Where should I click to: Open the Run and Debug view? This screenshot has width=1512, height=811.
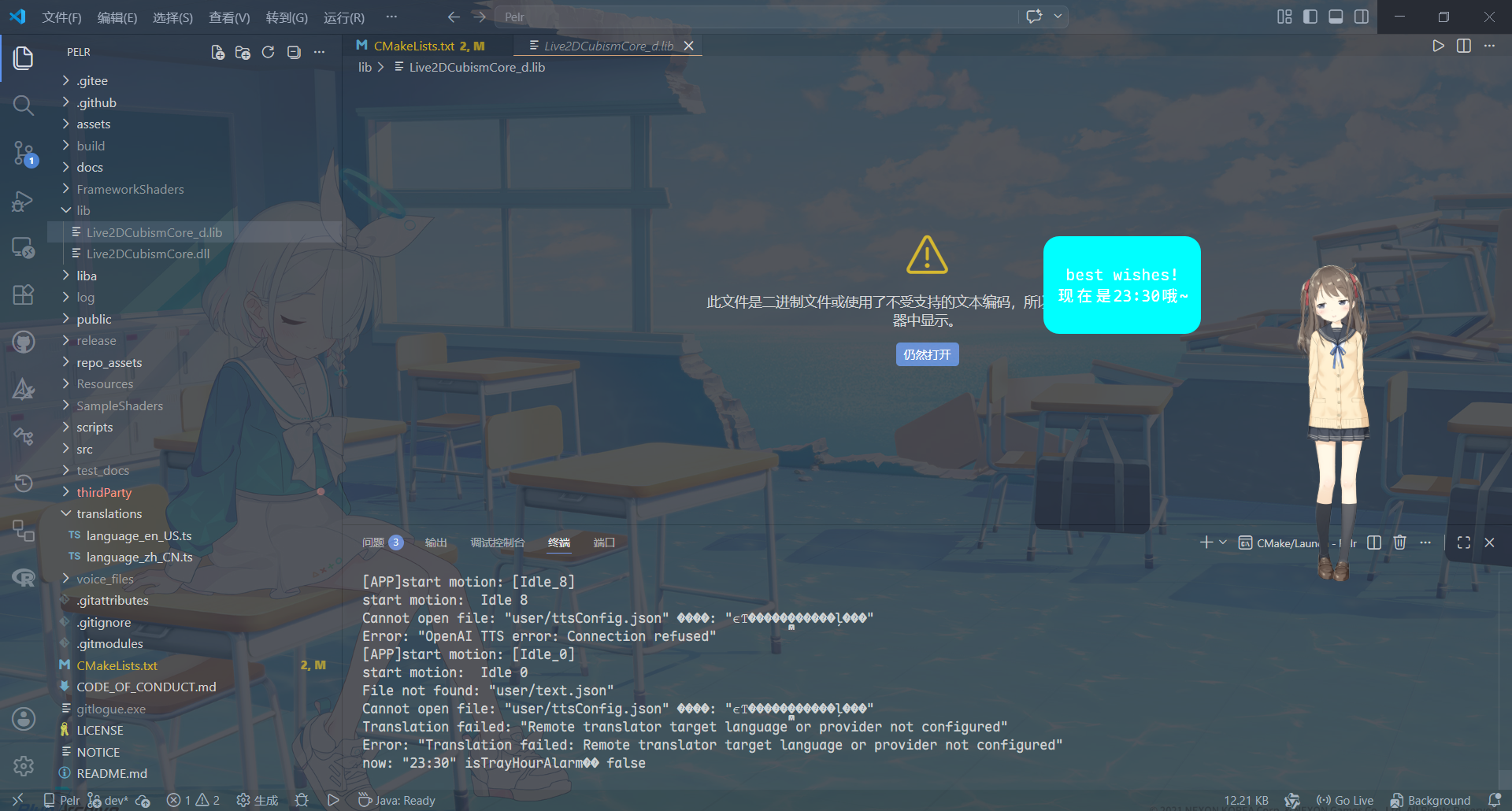point(24,202)
